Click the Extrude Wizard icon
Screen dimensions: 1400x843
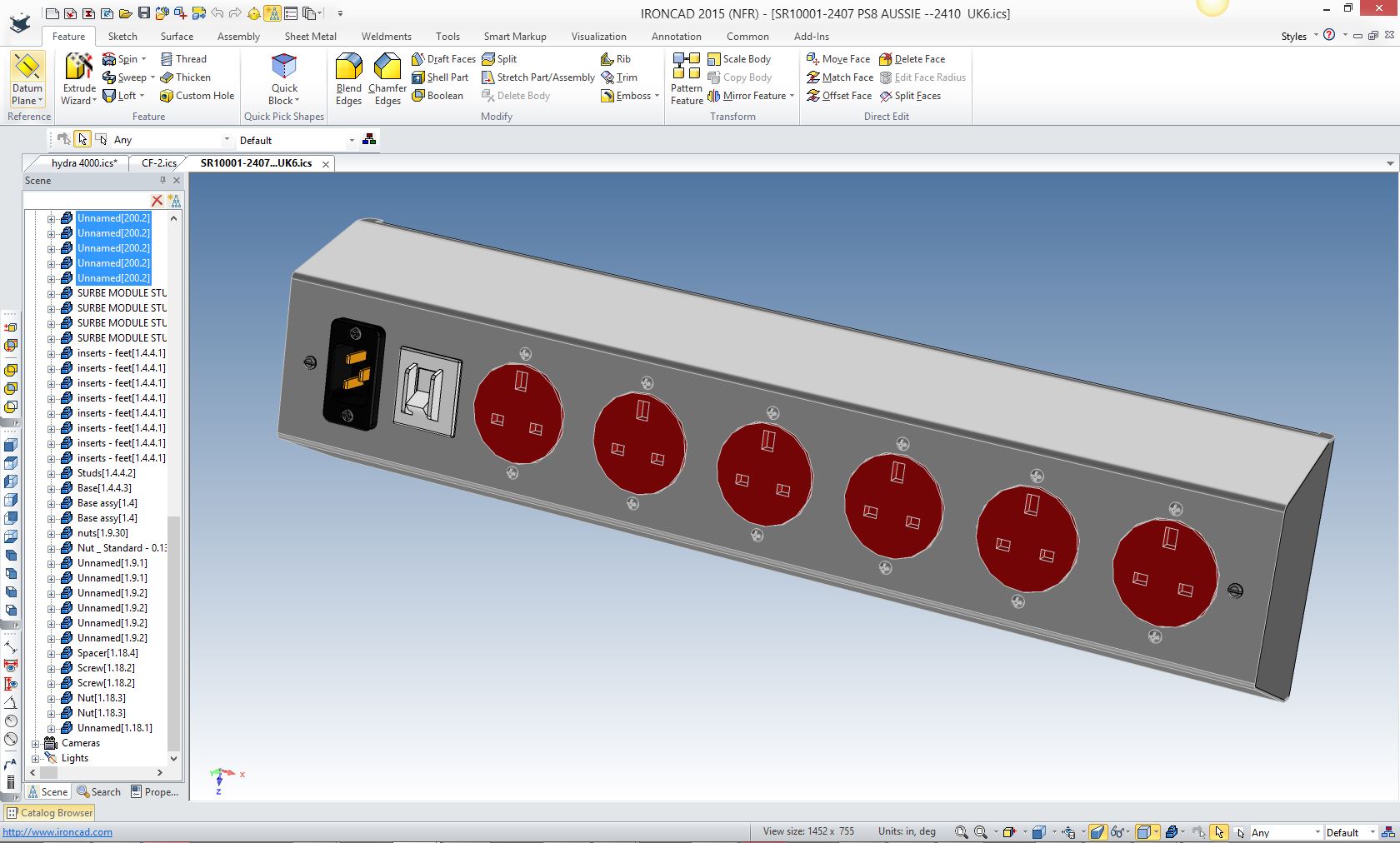pos(79,67)
